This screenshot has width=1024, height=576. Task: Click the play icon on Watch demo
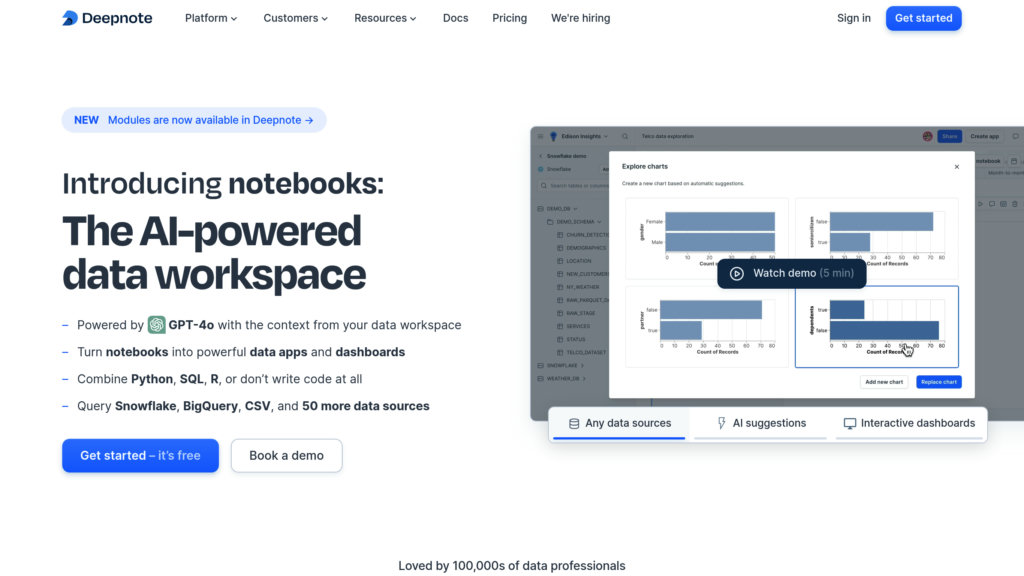pos(737,273)
